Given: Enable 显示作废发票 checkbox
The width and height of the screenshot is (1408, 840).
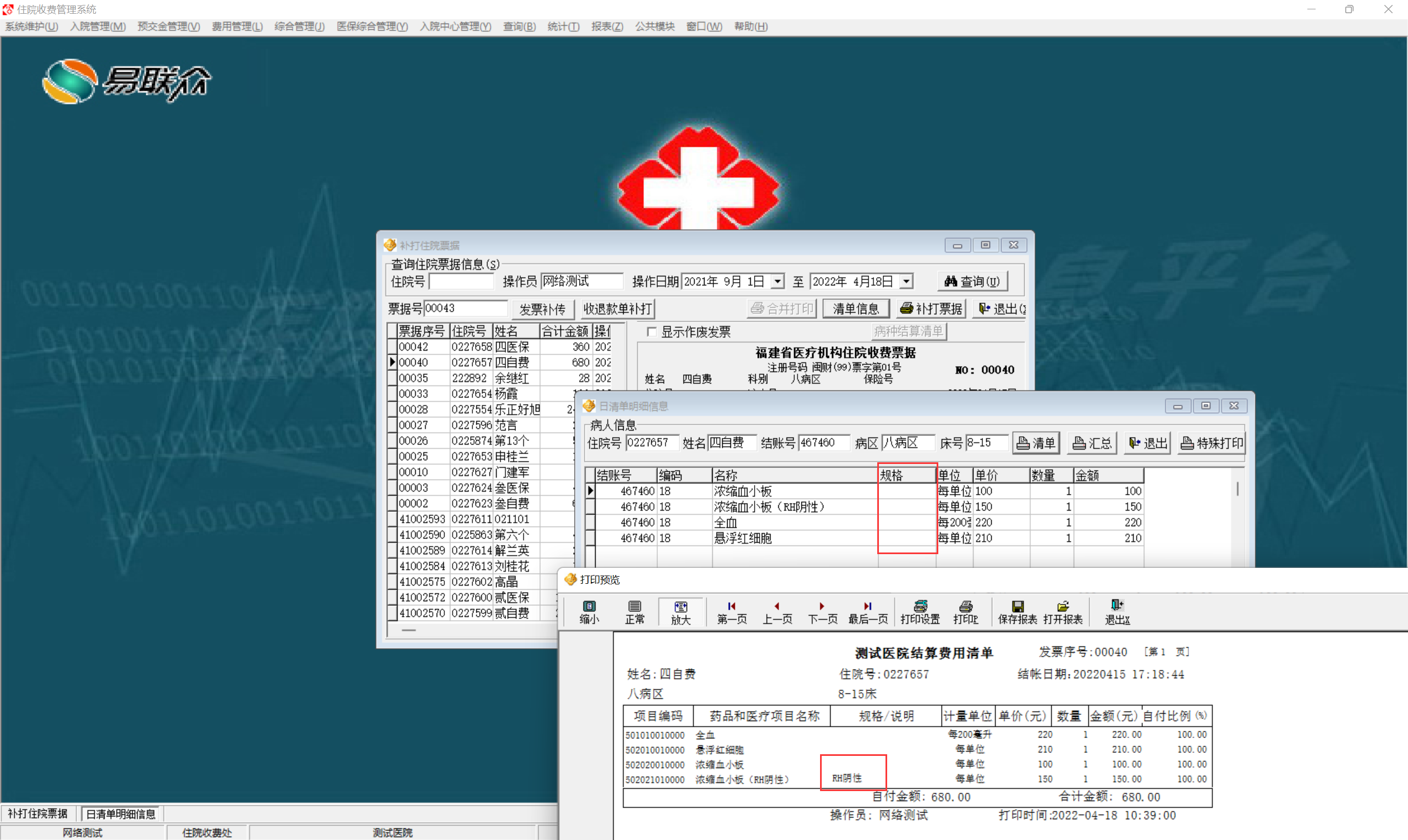Looking at the screenshot, I should (x=652, y=331).
